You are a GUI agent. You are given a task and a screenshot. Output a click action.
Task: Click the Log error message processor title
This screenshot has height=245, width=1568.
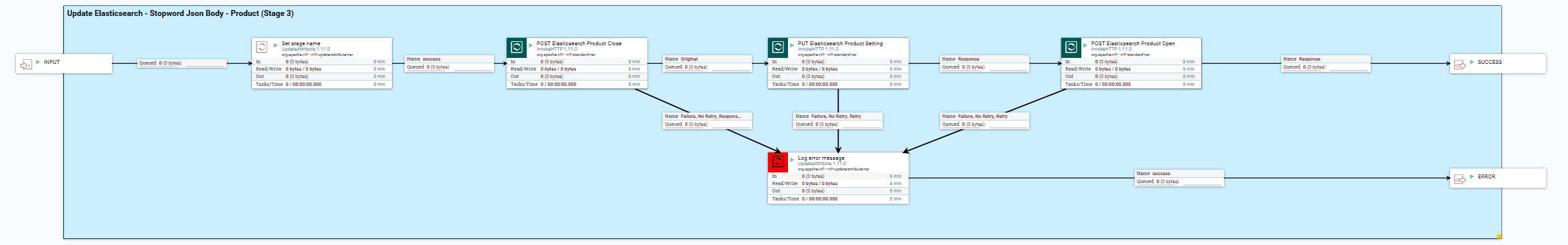point(821,158)
